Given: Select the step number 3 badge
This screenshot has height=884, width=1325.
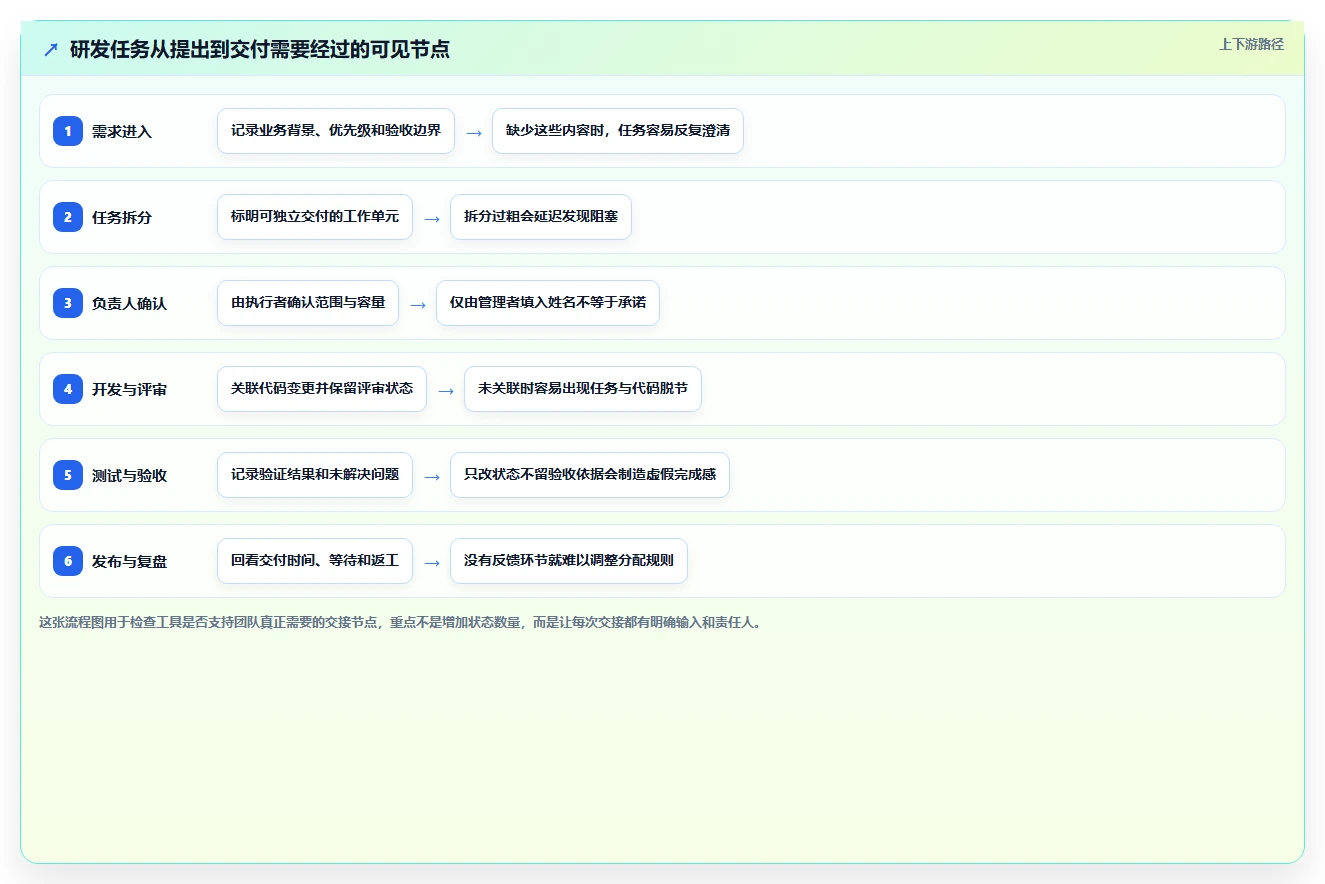Looking at the screenshot, I should [x=68, y=303].
